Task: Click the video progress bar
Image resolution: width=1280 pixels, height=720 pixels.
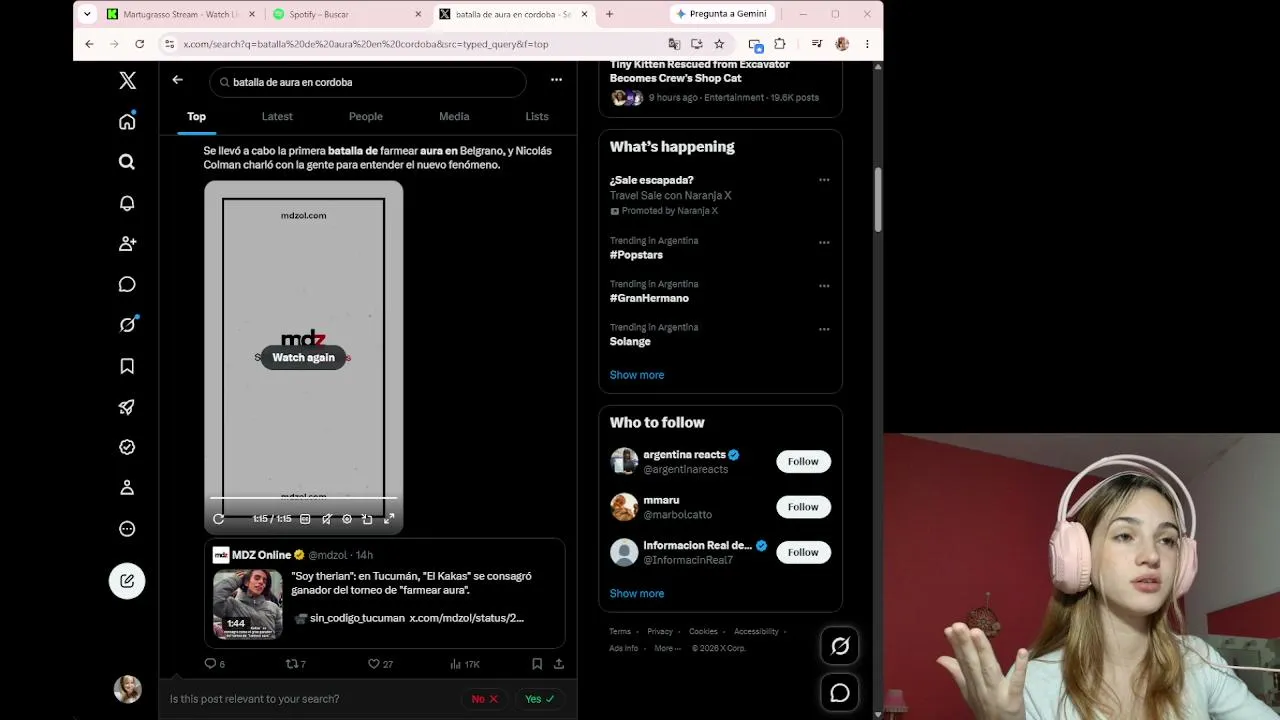Action: (303, 498)
